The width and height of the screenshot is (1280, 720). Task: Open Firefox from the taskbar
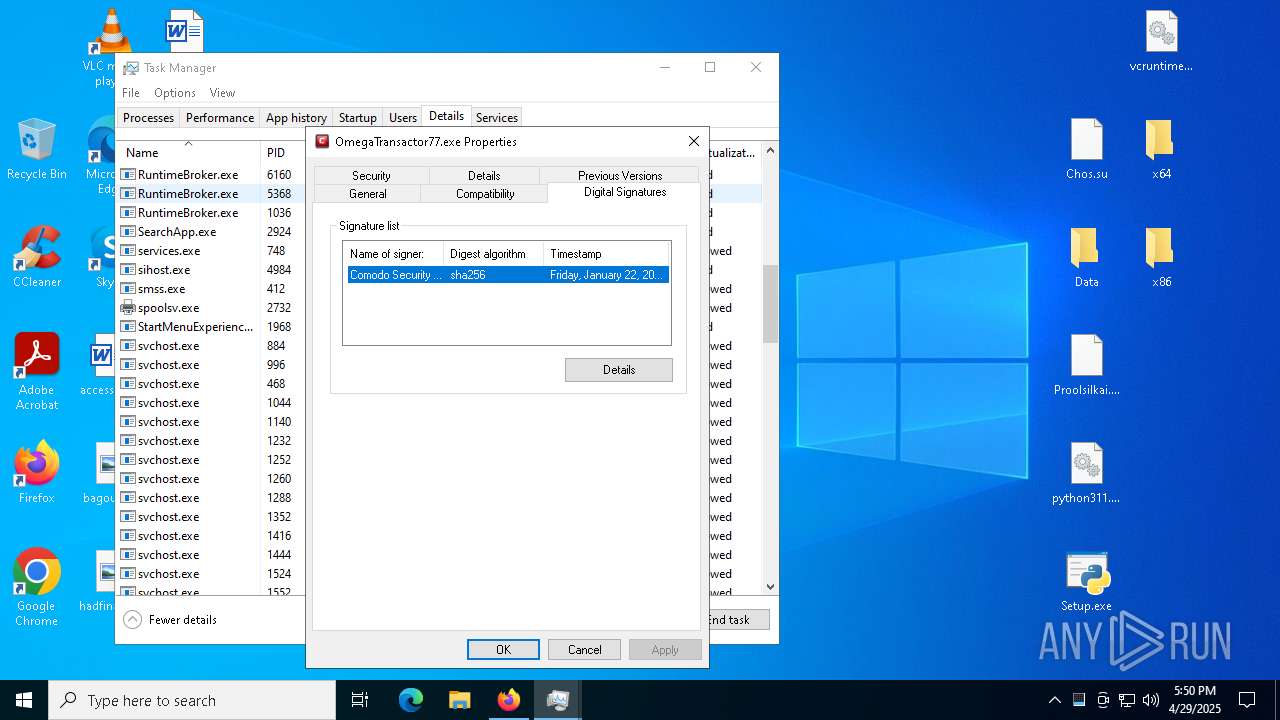(x=508, y=700)
